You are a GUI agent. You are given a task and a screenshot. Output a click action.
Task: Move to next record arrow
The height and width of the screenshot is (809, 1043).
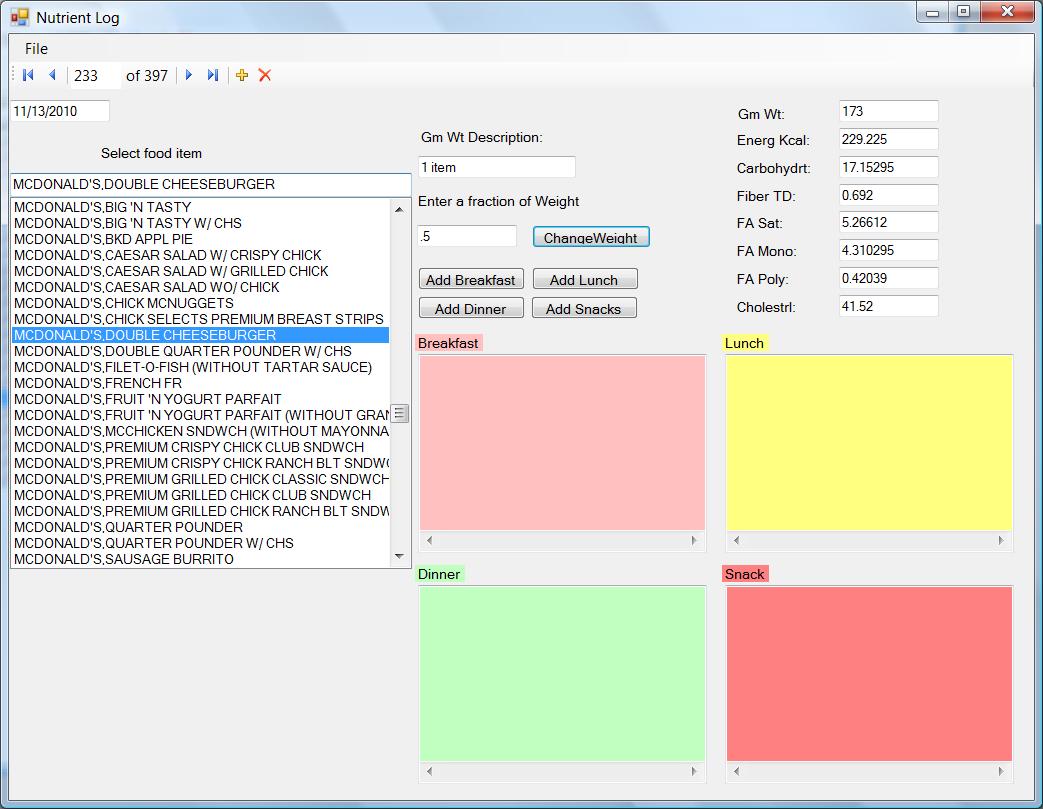click(x=189, y=75)
